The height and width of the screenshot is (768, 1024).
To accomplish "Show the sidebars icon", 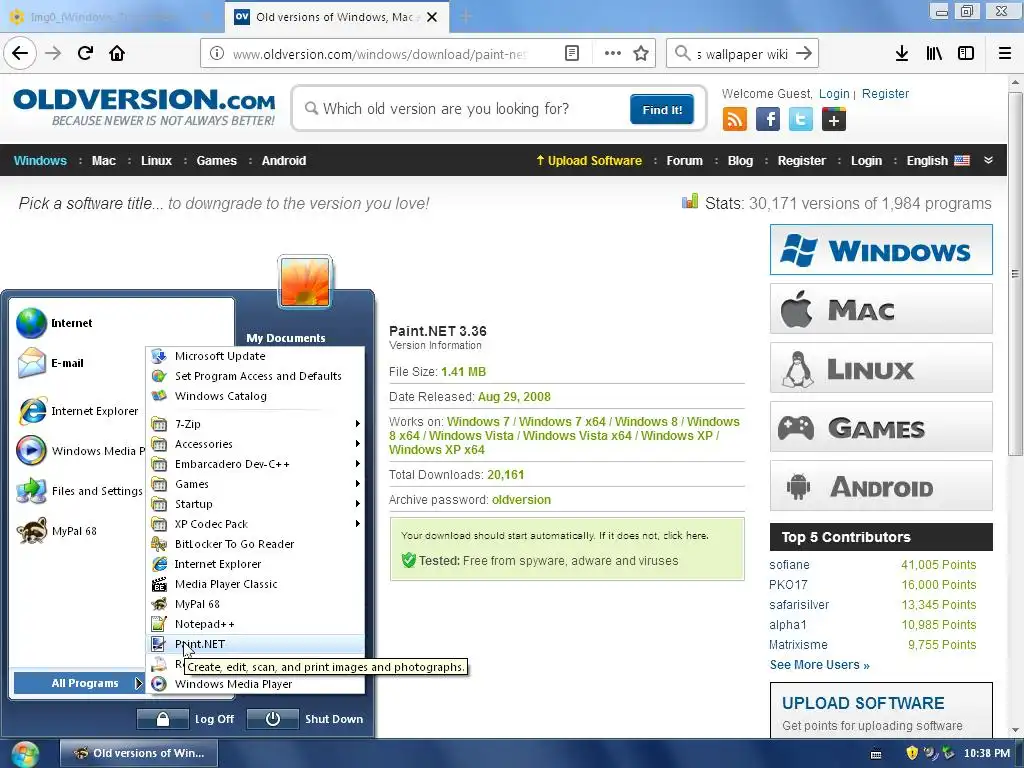I will pyautogui.click(x=966, y=54).
